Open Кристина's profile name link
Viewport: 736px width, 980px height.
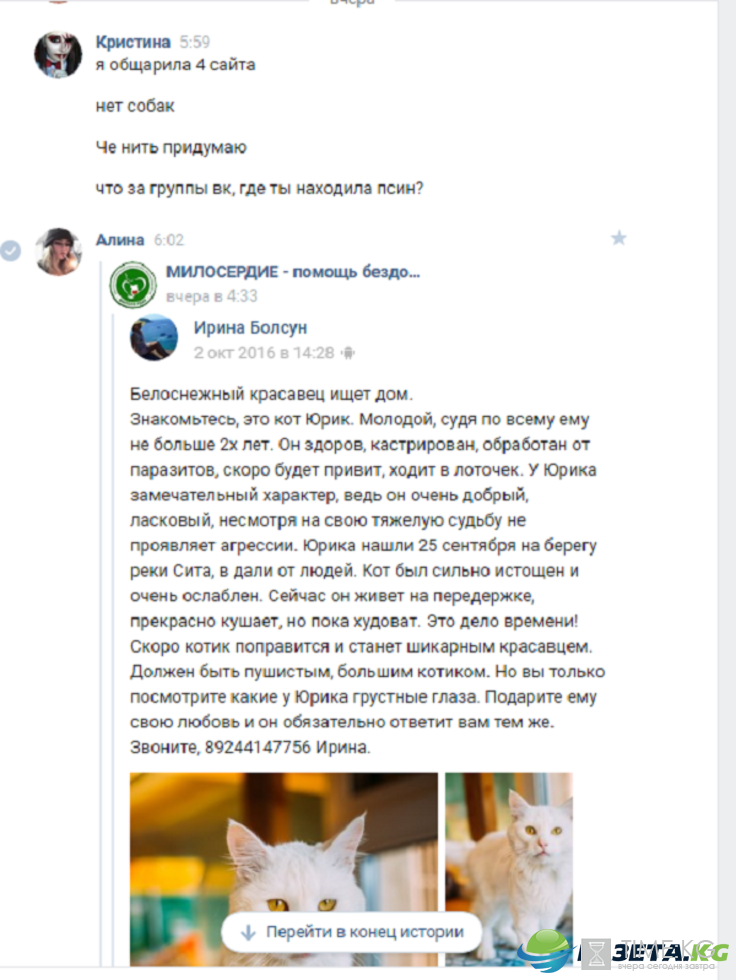(132, 42)
